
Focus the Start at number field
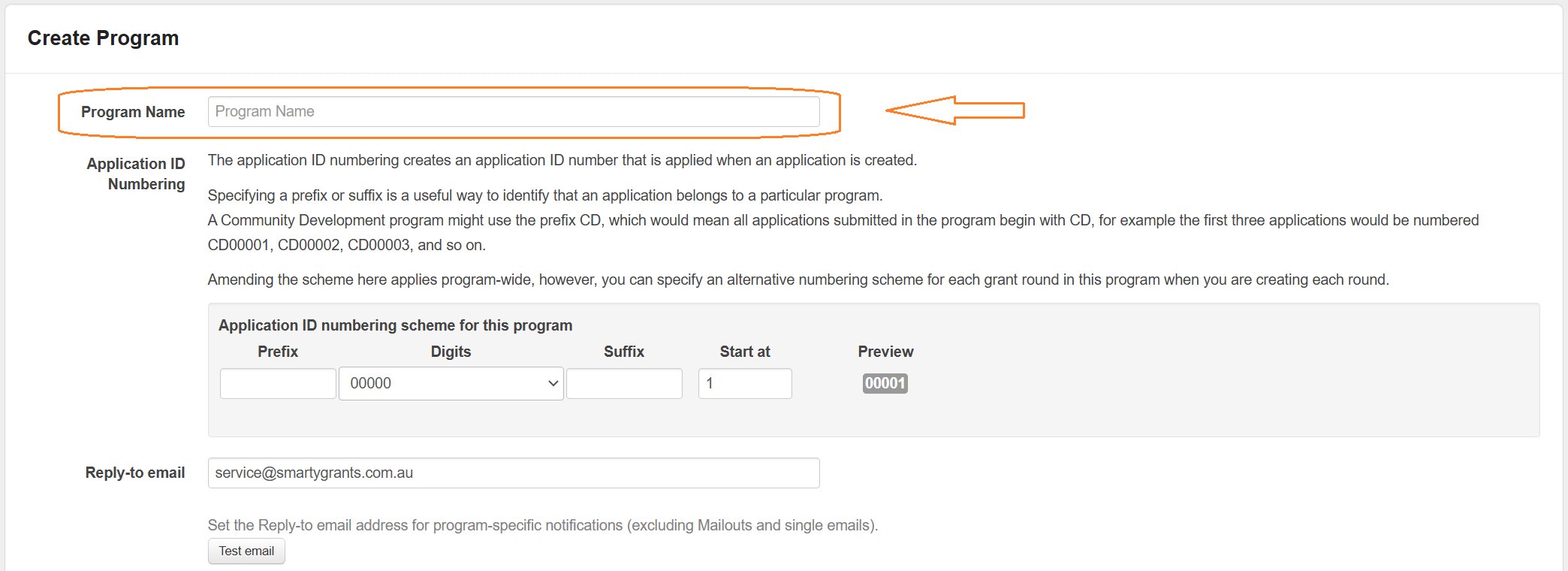pyautogui.click(x=744, y=383)
